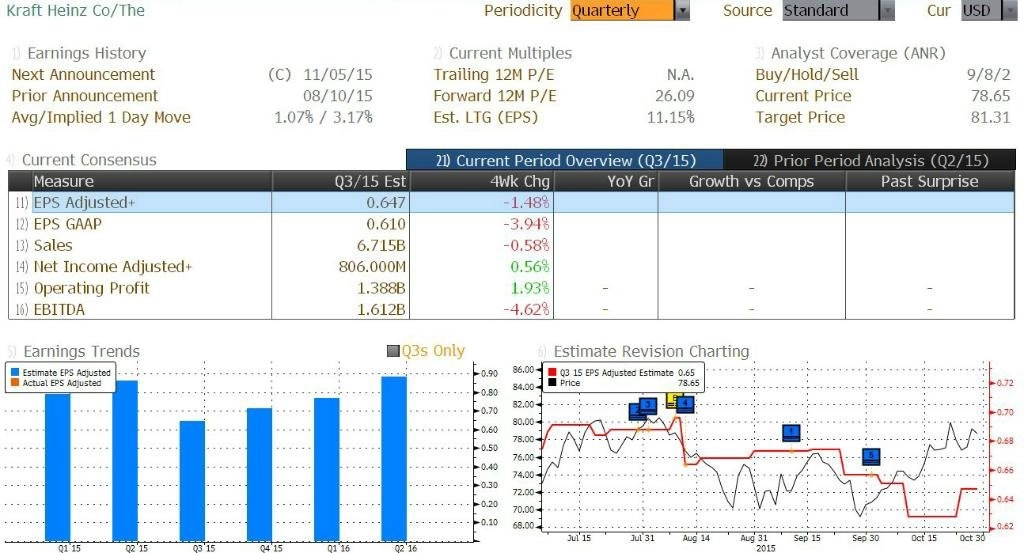
Task: Click the Q1 16 estimate bar
Action: (327, 469)
